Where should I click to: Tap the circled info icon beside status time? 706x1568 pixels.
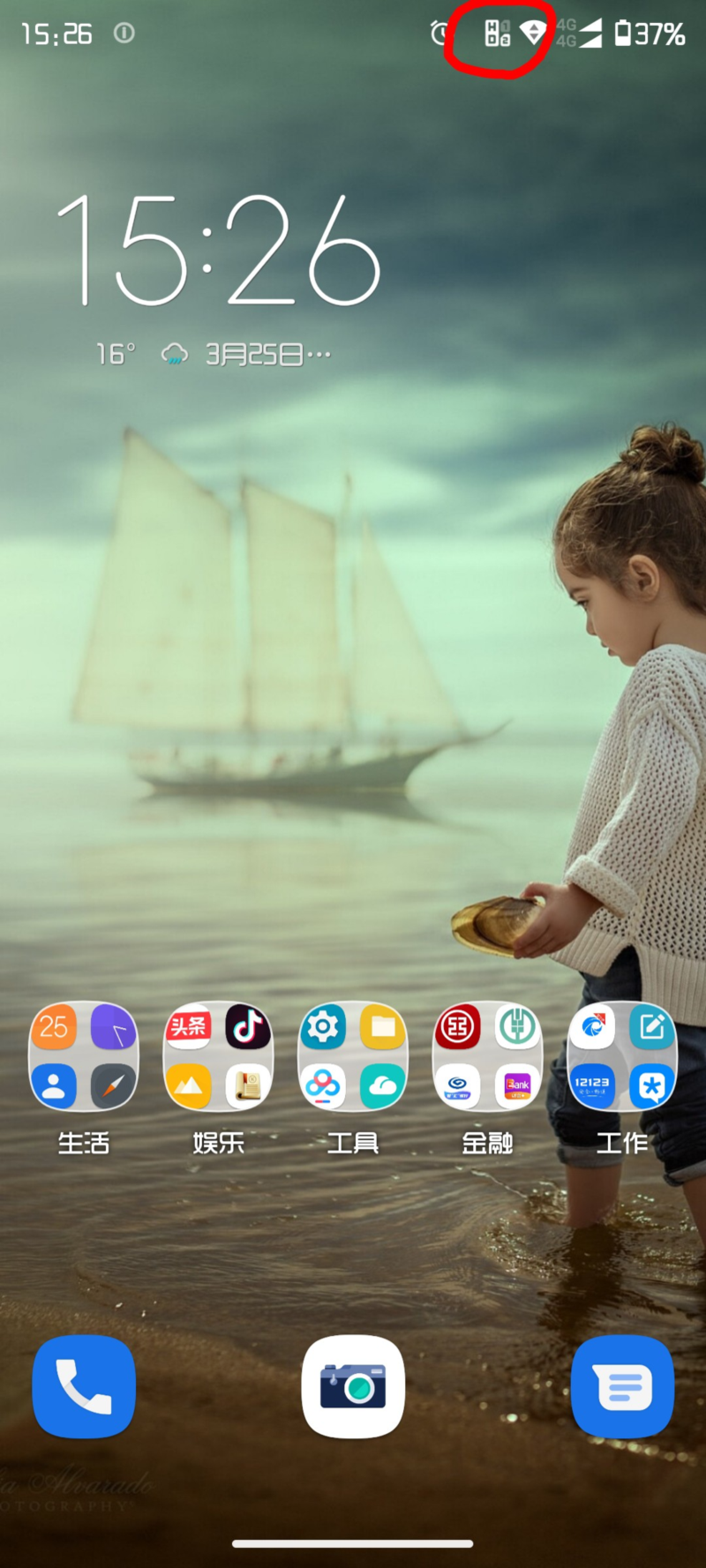[124, 34]
